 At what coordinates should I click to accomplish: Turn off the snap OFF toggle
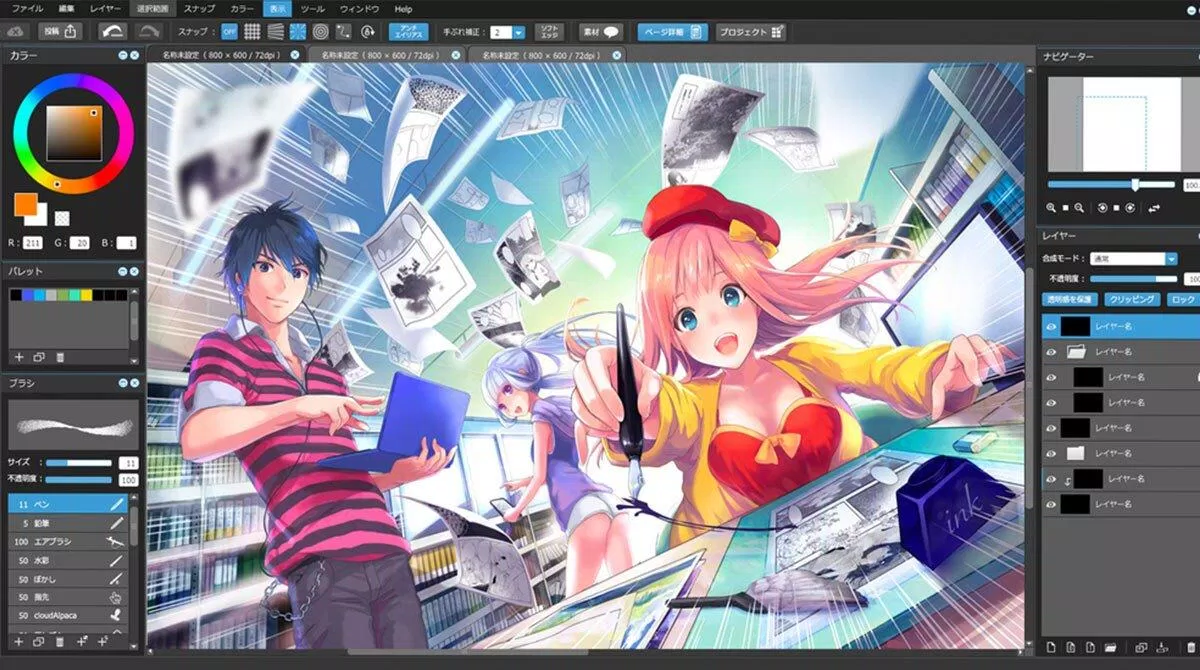click(229, 31)
